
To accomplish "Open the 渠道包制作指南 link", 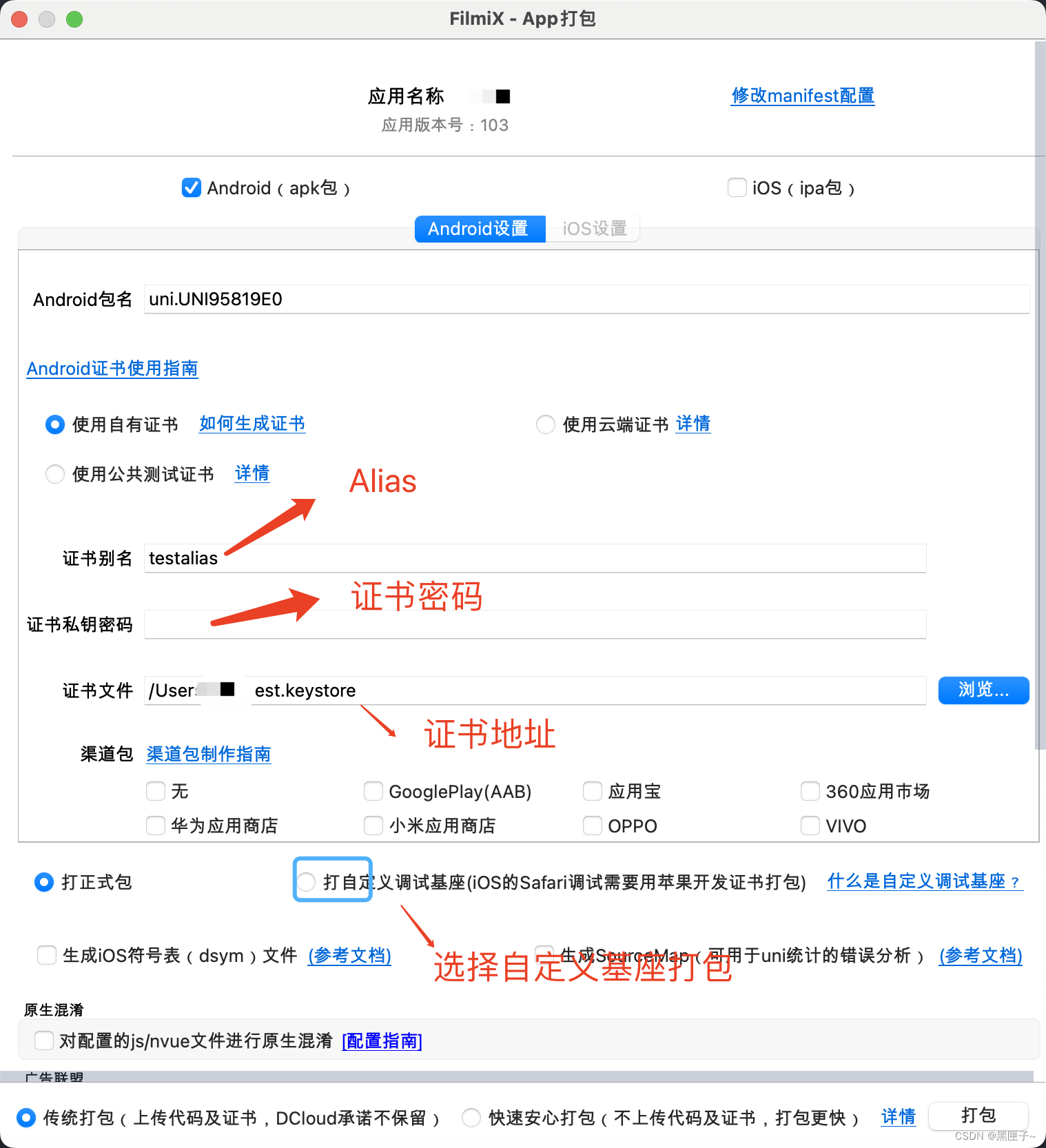I will click(209, 755).
